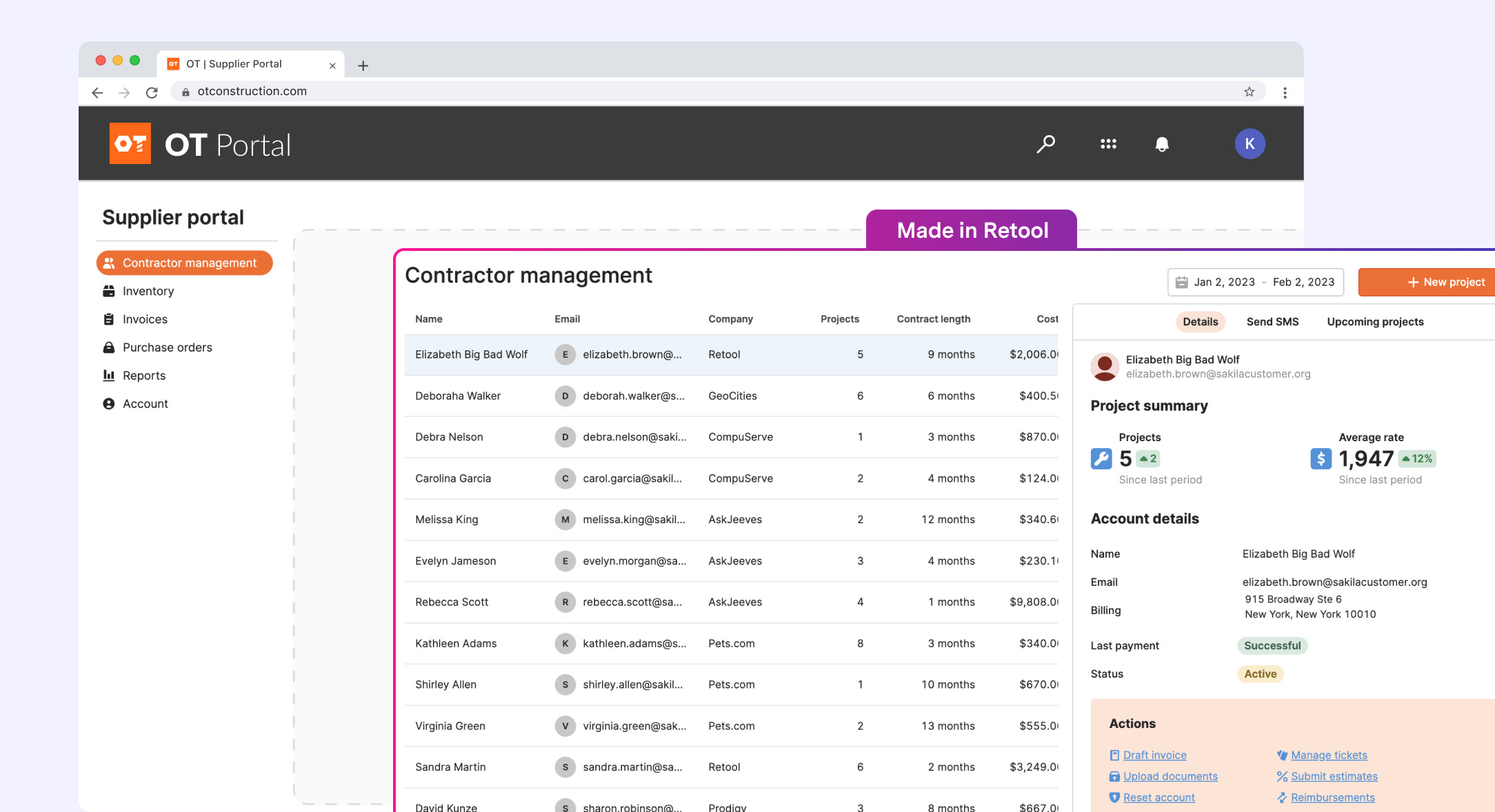Open the Jan 2, 2023 start date
This screenshot has width=1495, height=812.
[1224, 282]
